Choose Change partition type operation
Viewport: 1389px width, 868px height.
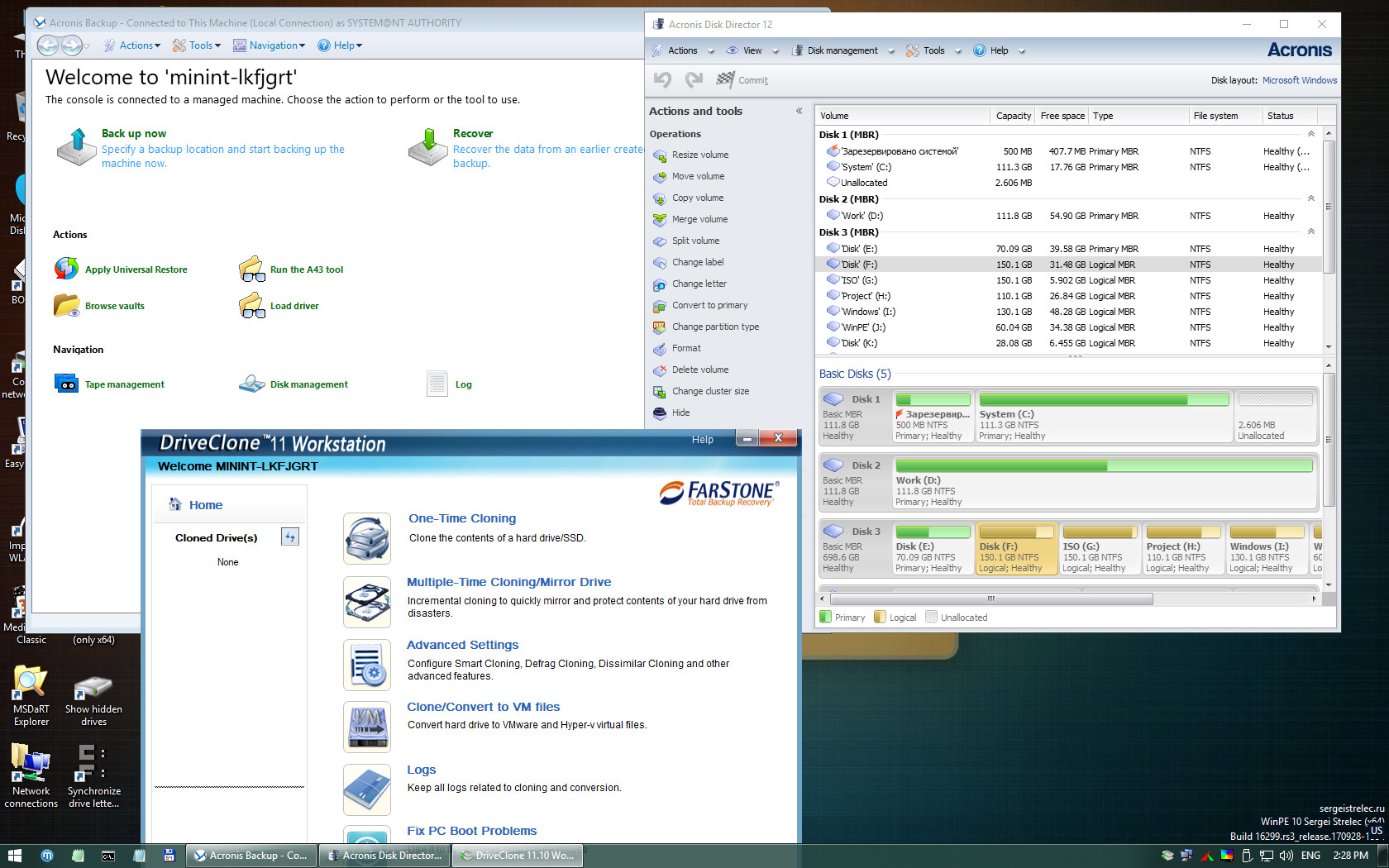[x=715, y=327]
